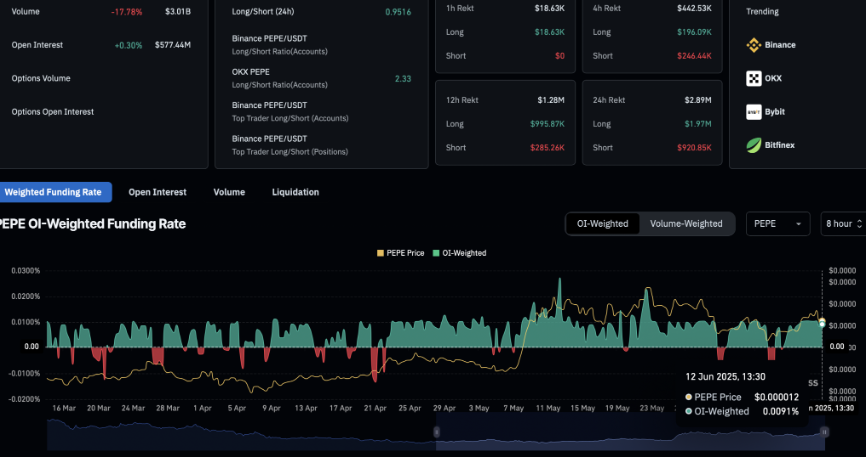Click the Bitfinex leaf logo icon

click(753, 145)
